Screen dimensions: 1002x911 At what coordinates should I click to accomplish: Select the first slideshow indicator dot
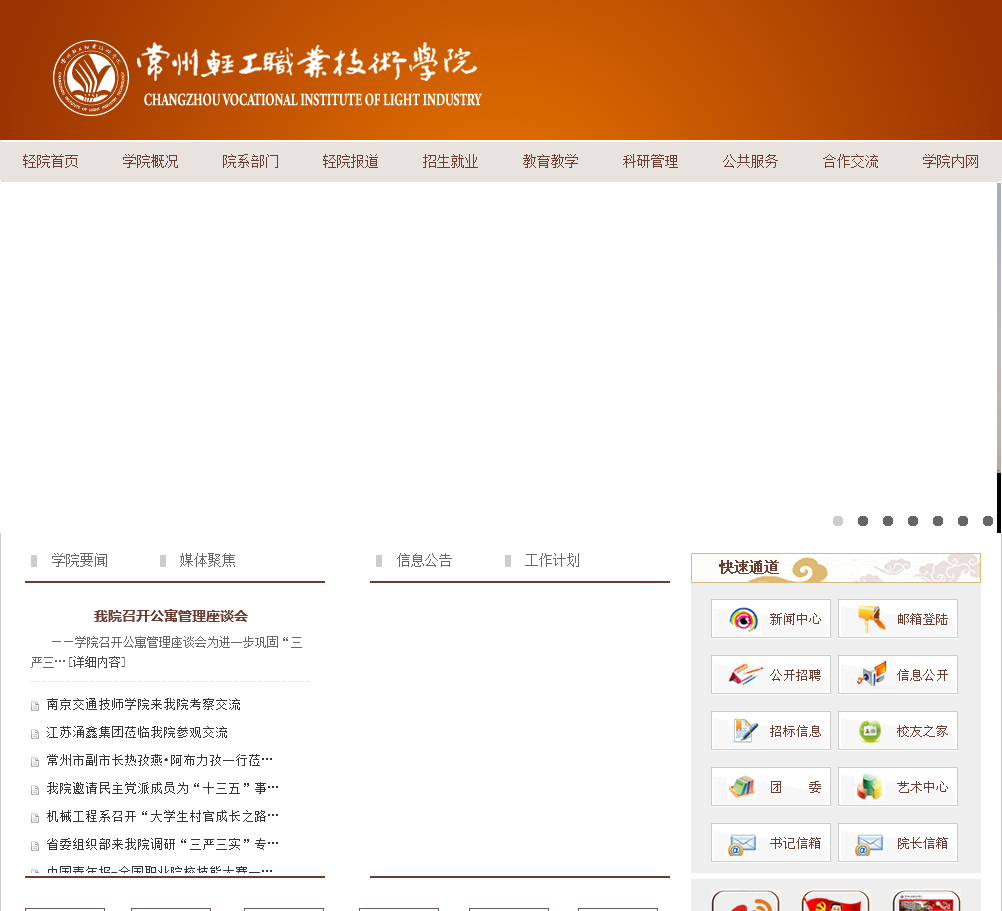pos(838,521)
